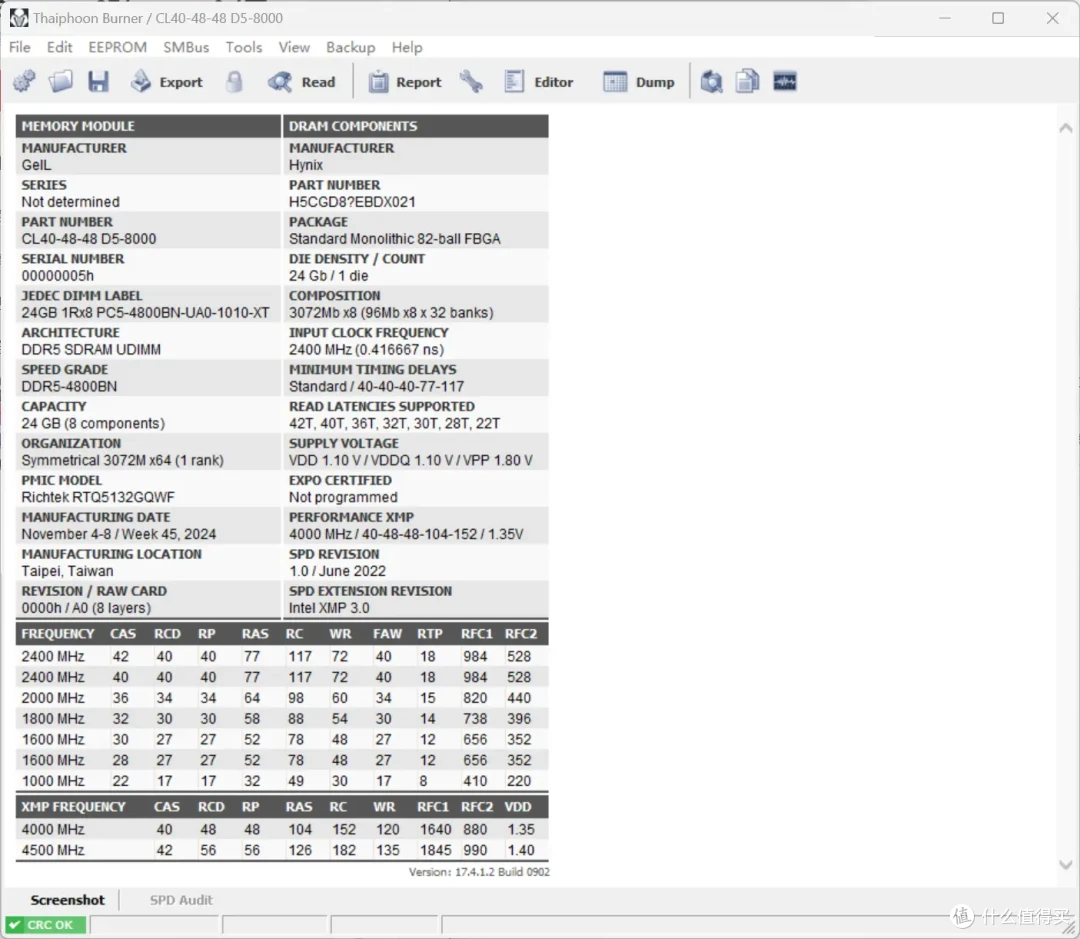Viewport: 1080px width, 939px height.
Task: Click the copy pages icon in toolbar
Action: [747, 82]
